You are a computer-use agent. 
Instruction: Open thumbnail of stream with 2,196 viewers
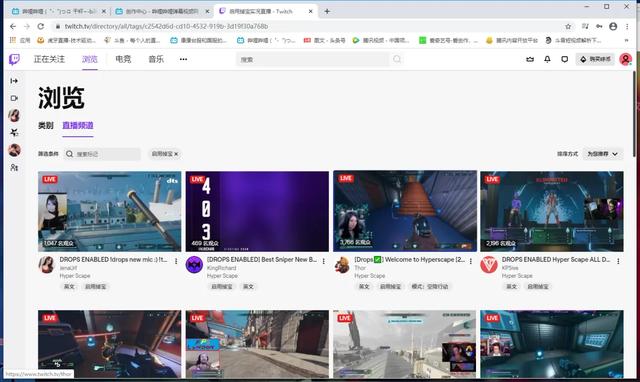552,211
